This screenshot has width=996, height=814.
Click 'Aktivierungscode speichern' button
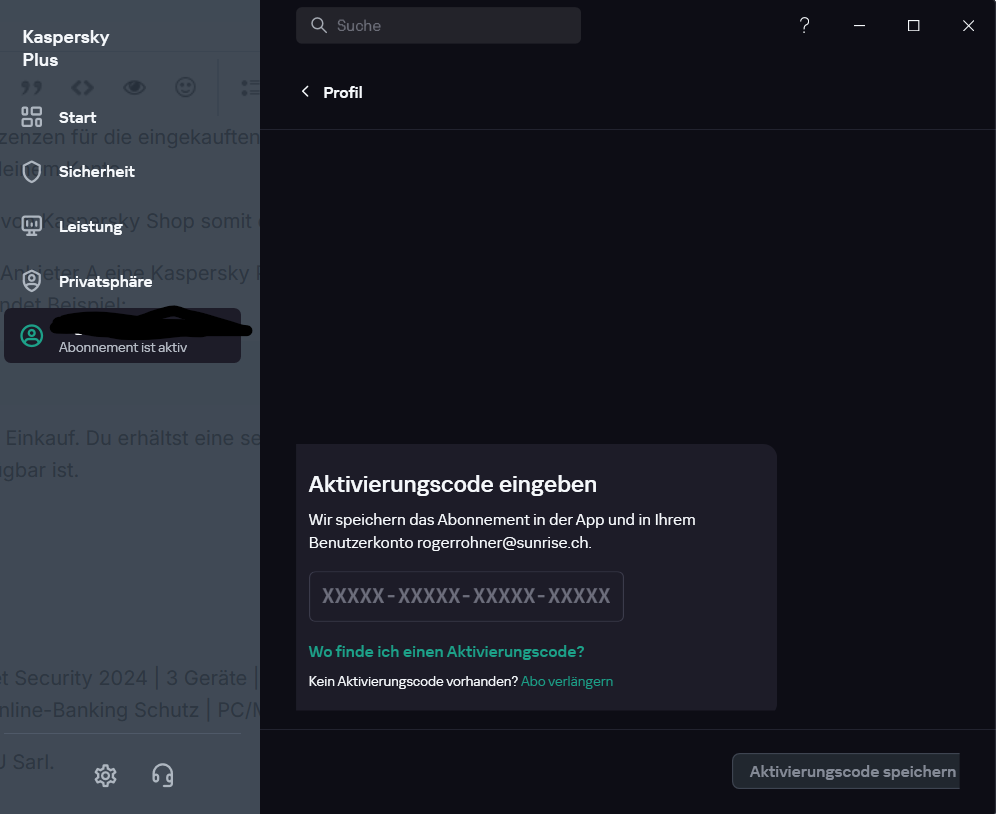click(846, 771)
